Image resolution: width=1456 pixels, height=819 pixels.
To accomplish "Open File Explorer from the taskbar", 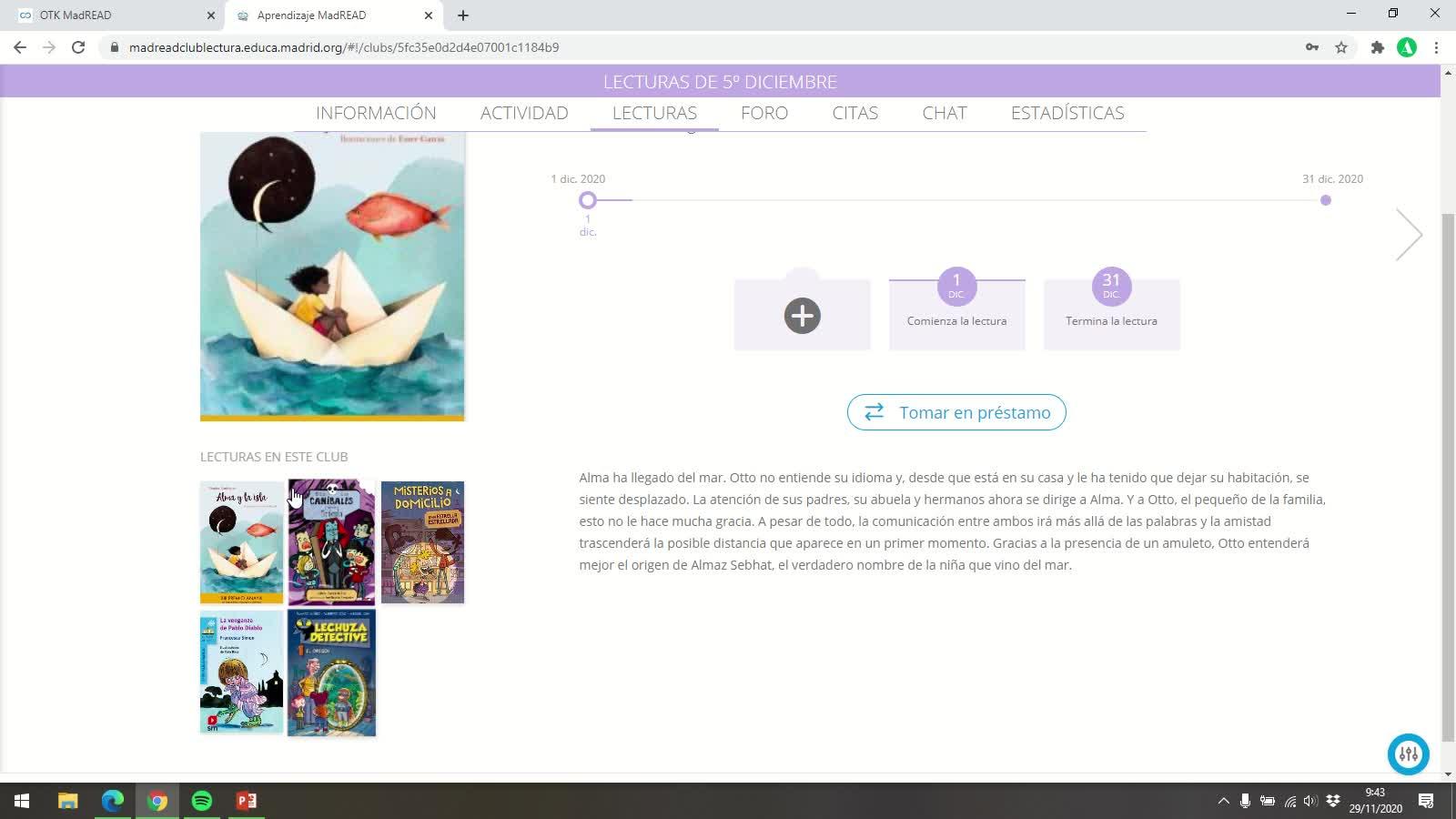I will coord(67,801).
